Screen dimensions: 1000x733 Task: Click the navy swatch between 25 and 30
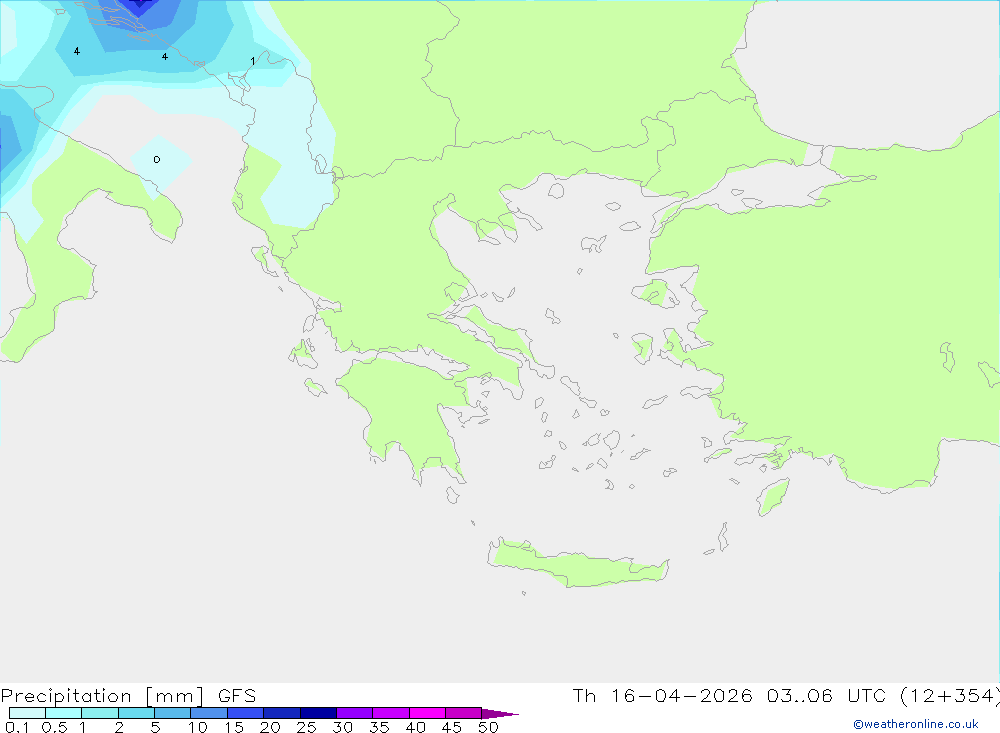pos(318,713)
